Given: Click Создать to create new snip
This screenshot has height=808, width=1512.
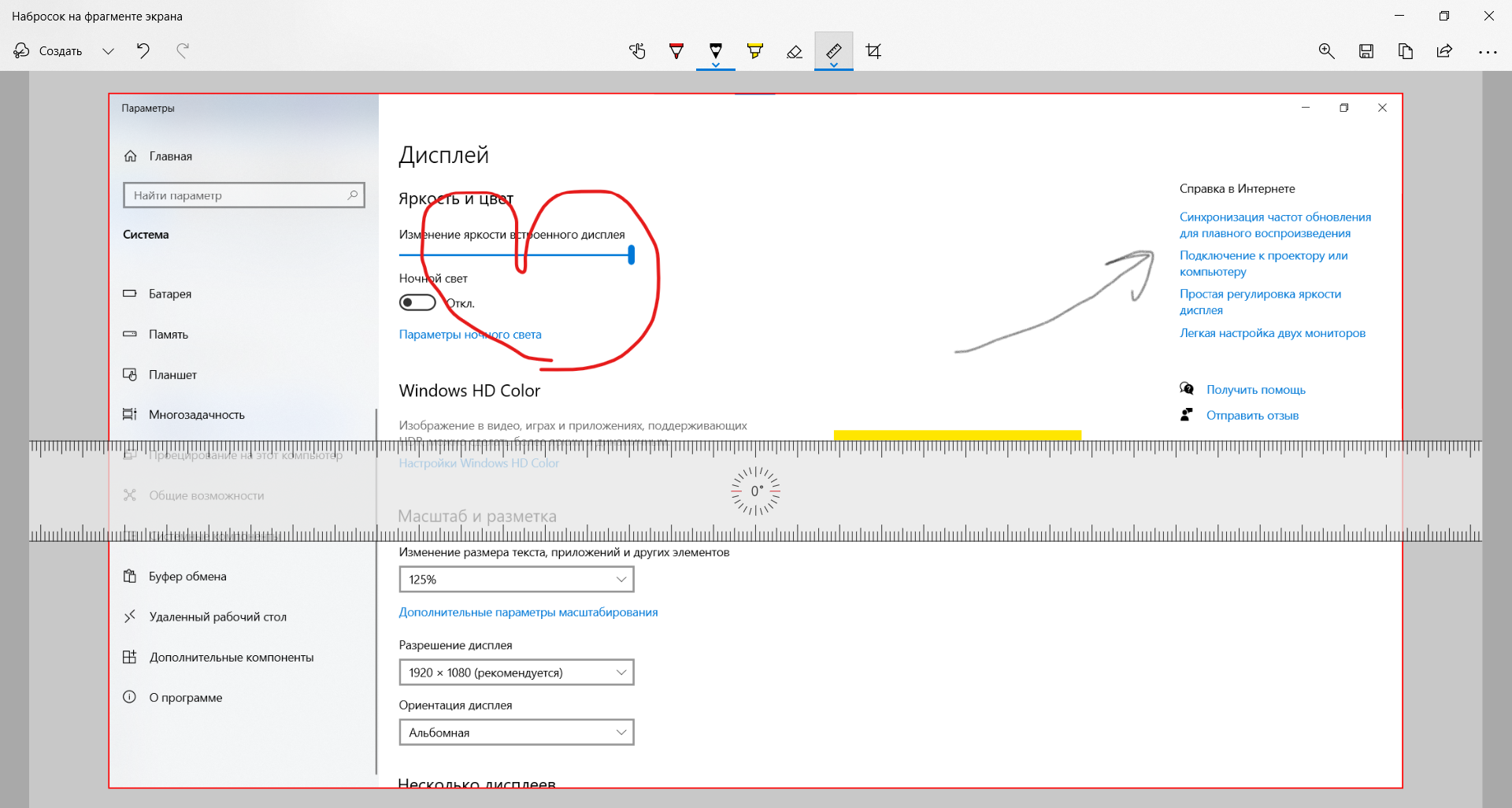Looking at the screenshot, I should (x=49, y=51).
